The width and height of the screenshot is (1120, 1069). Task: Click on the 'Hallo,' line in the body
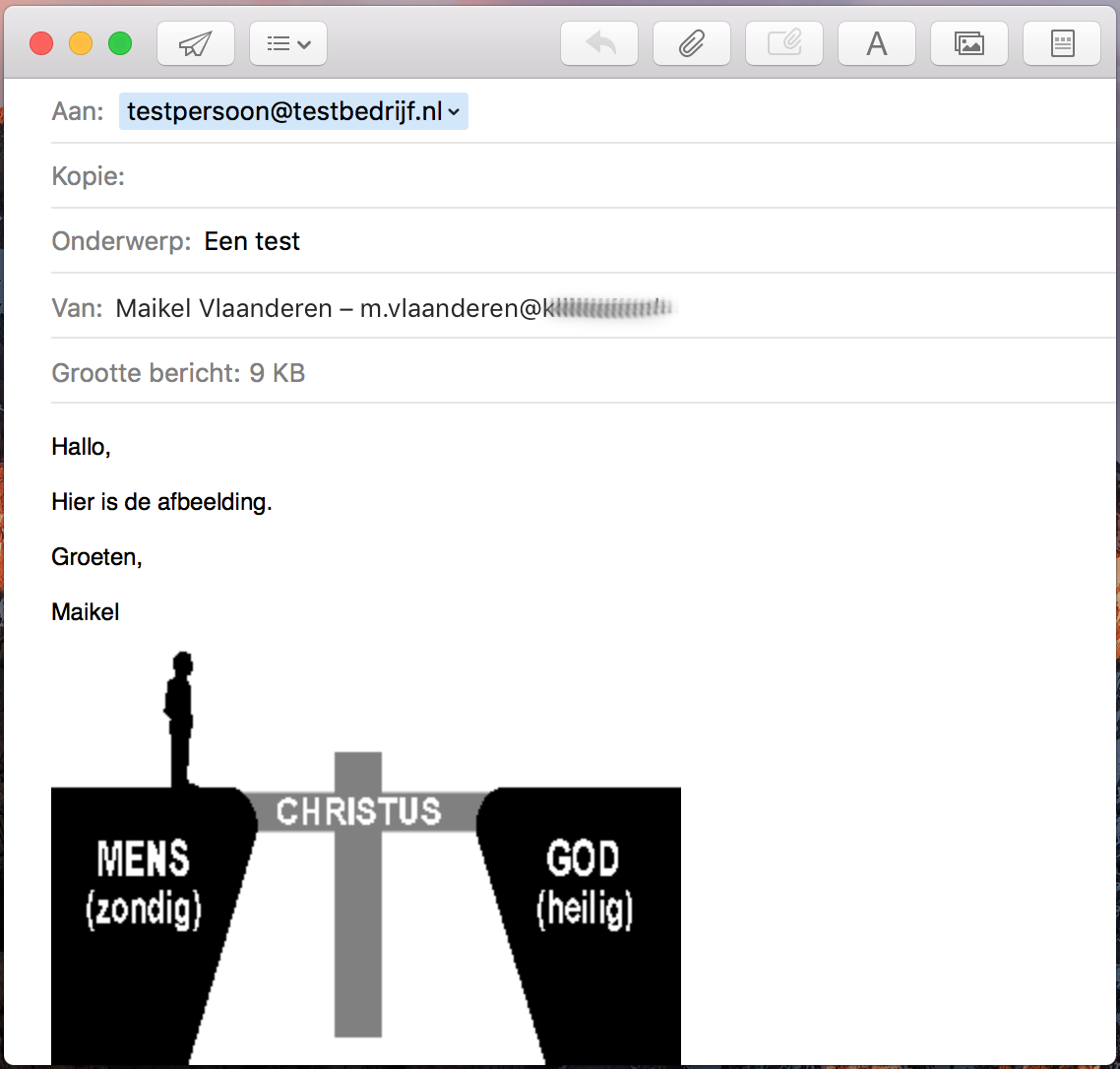pyautogui.click(x=81, y=447)
